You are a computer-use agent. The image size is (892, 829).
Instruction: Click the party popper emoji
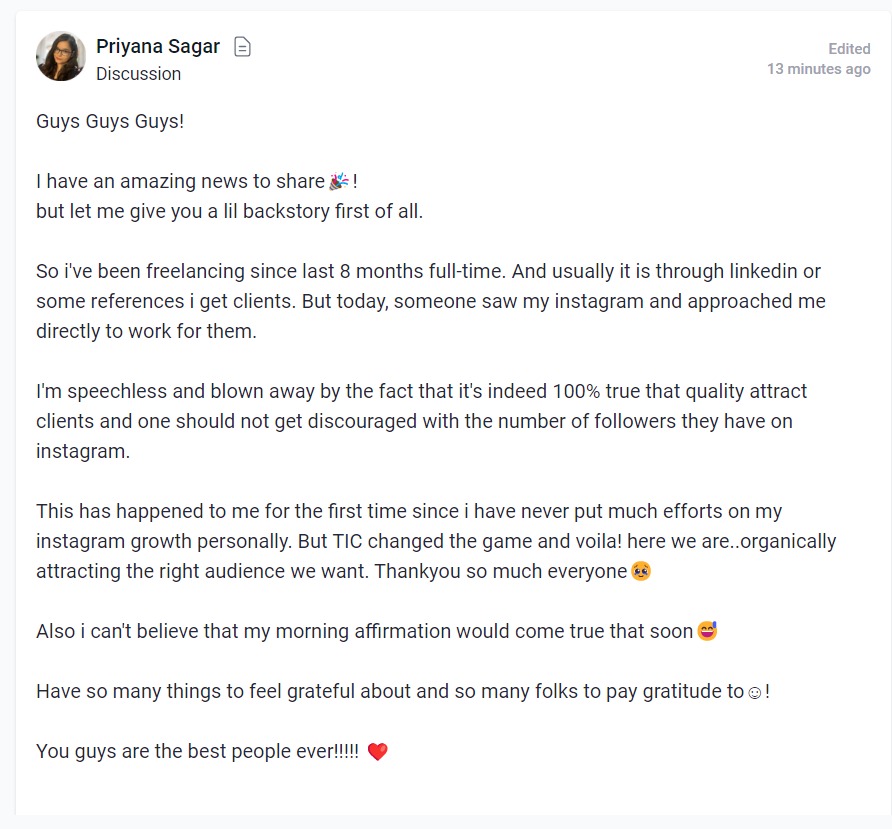coord(339,181)
